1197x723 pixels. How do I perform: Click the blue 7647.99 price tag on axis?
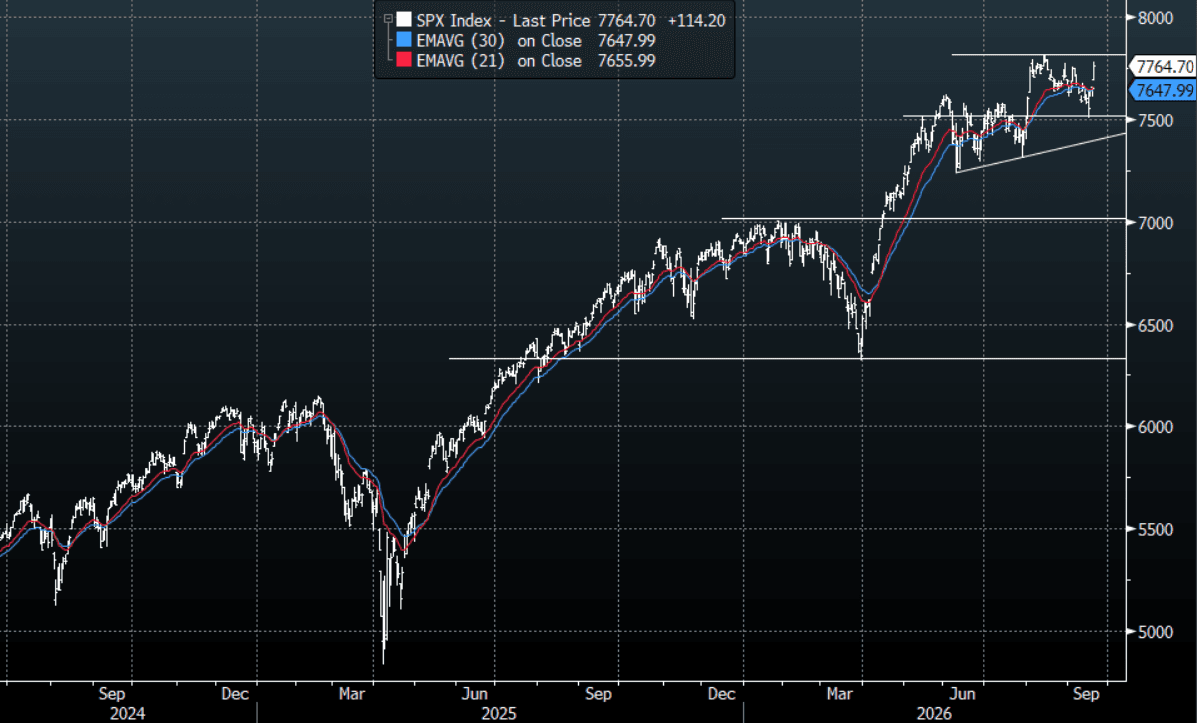[1163, 91]
